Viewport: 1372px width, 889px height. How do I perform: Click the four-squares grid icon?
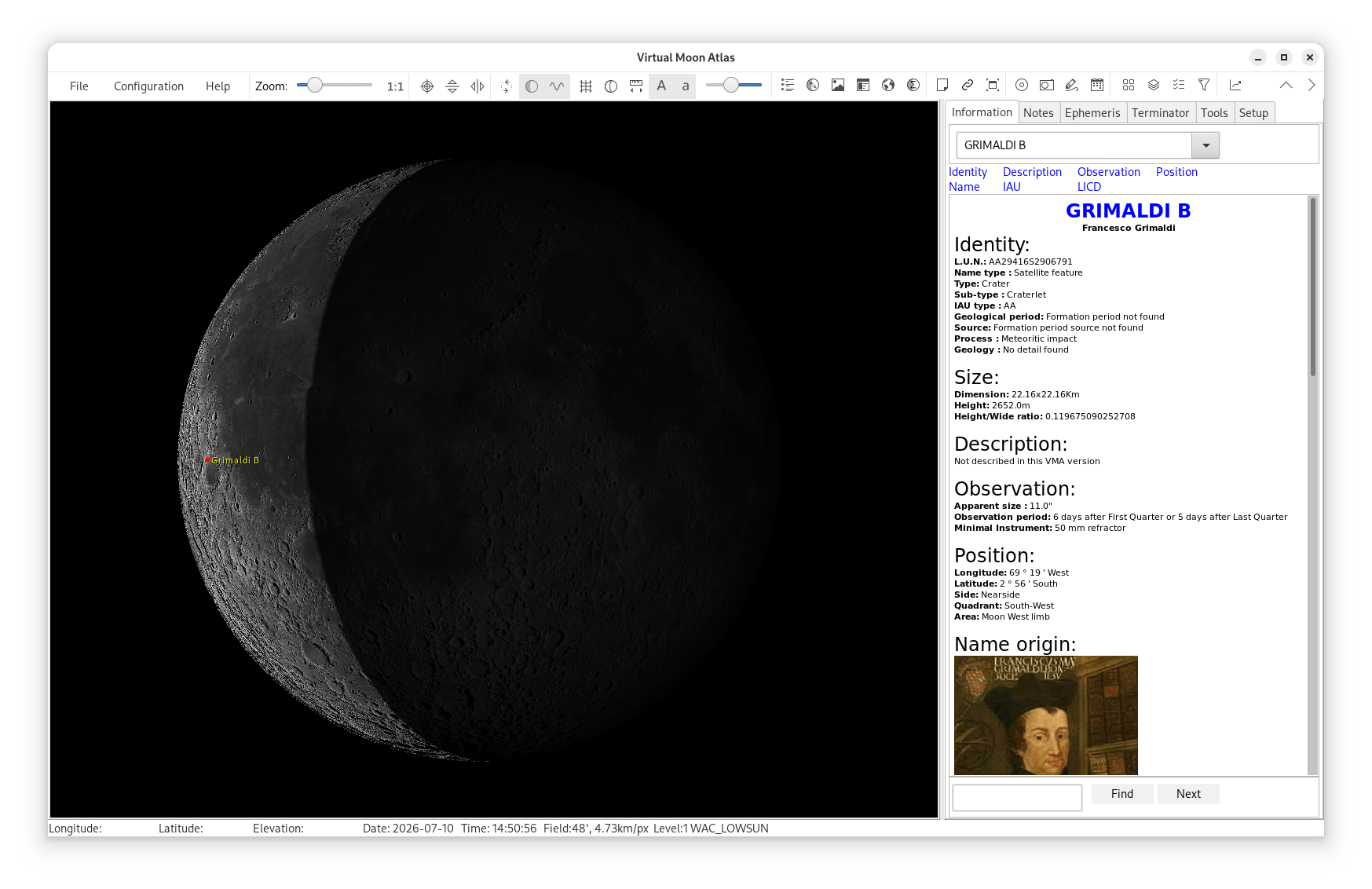(x=1129, y=86)
